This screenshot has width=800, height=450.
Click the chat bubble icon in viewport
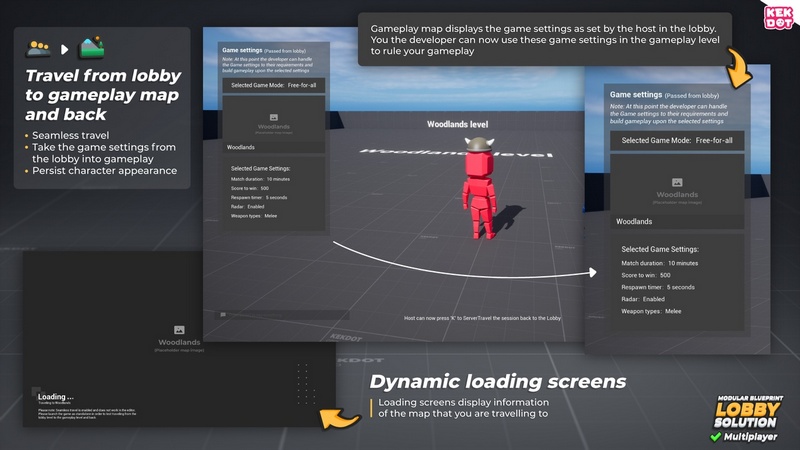tap(224, 314)
